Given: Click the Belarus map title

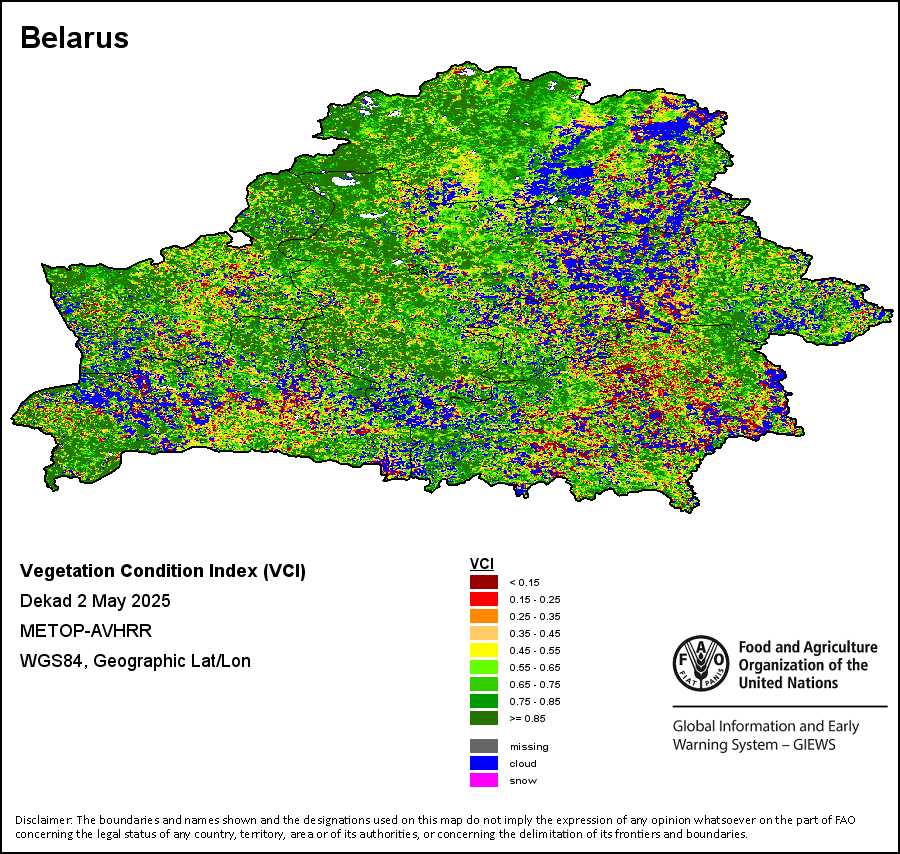Looking at the screenshot, I should (x=74, y=38).
